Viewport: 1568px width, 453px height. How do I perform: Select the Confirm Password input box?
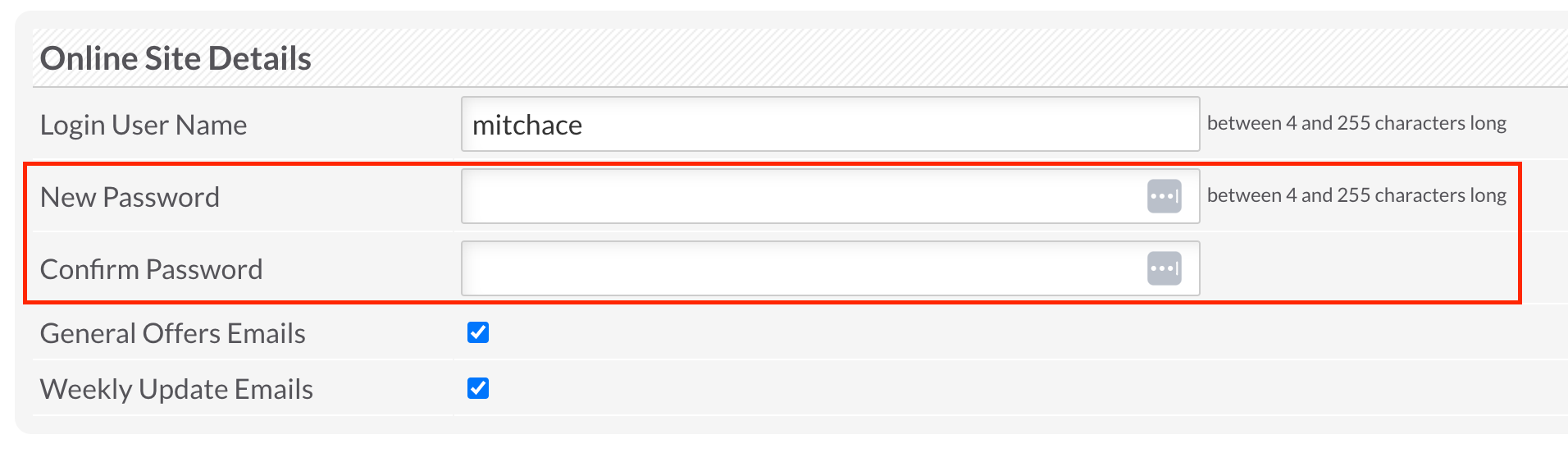pyautogui.click(x=804, y=269)
